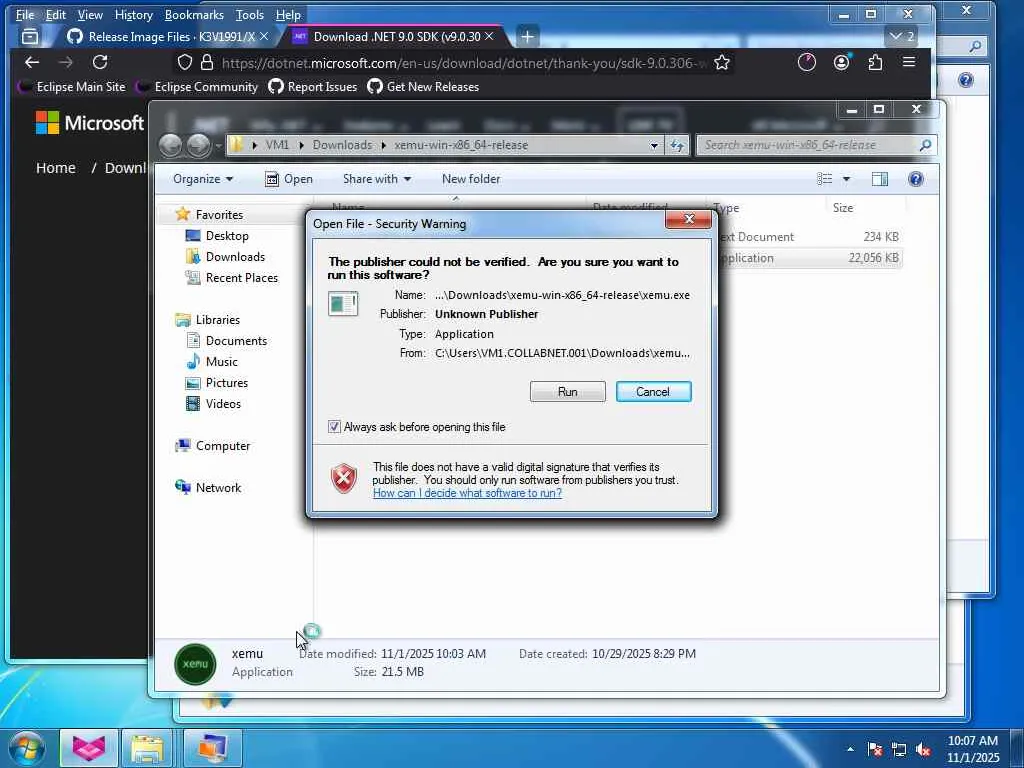Viewport: 1024px width, 768px height.
Task: Click the Windows Start orb
Action: [x=27, y=748]
